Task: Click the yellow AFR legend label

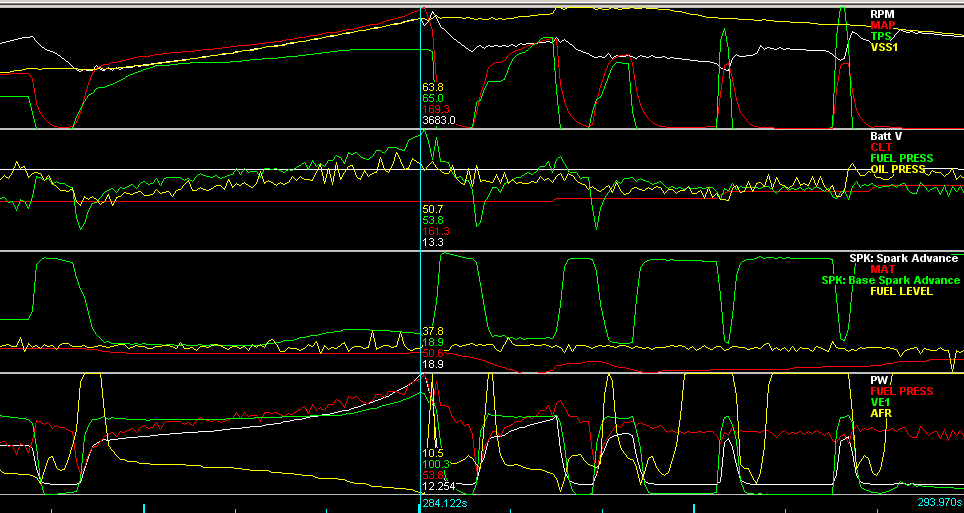Action: click(x=881, y=413)
